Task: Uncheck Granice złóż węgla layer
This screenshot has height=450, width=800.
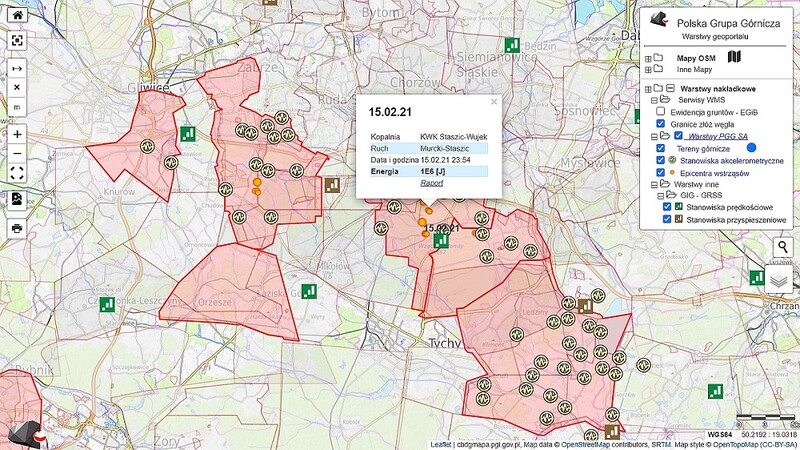Action: tap(660, 123)
